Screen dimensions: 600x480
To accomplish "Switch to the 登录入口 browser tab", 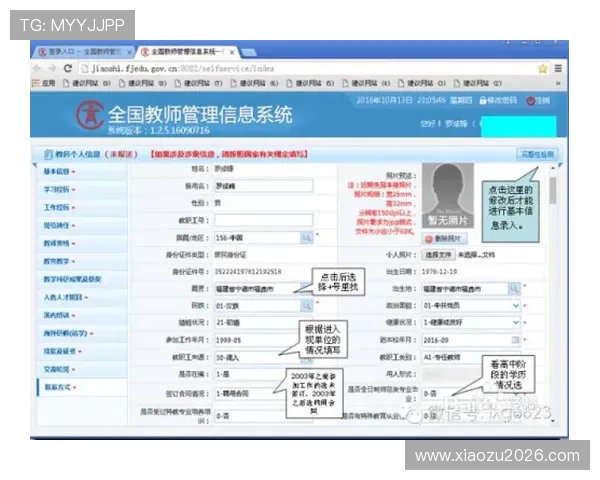I will click(84, 52).
